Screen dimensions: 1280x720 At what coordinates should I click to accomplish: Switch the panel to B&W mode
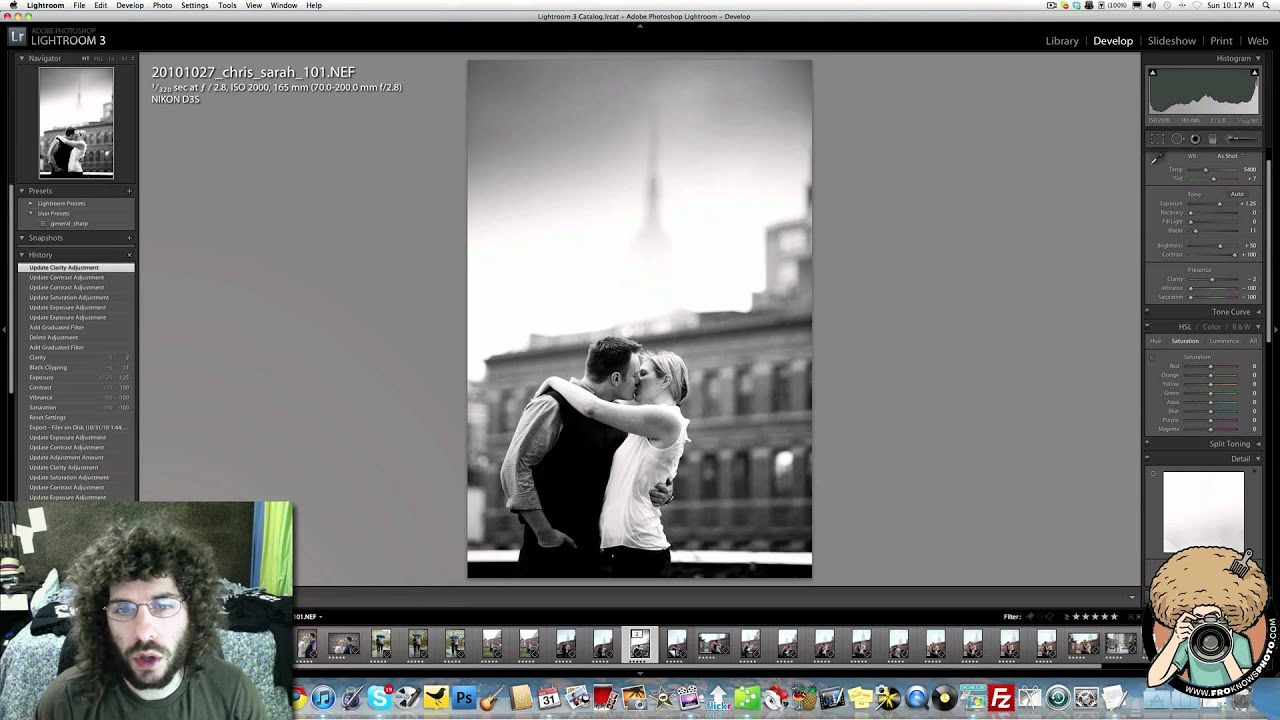(1241, 327)
